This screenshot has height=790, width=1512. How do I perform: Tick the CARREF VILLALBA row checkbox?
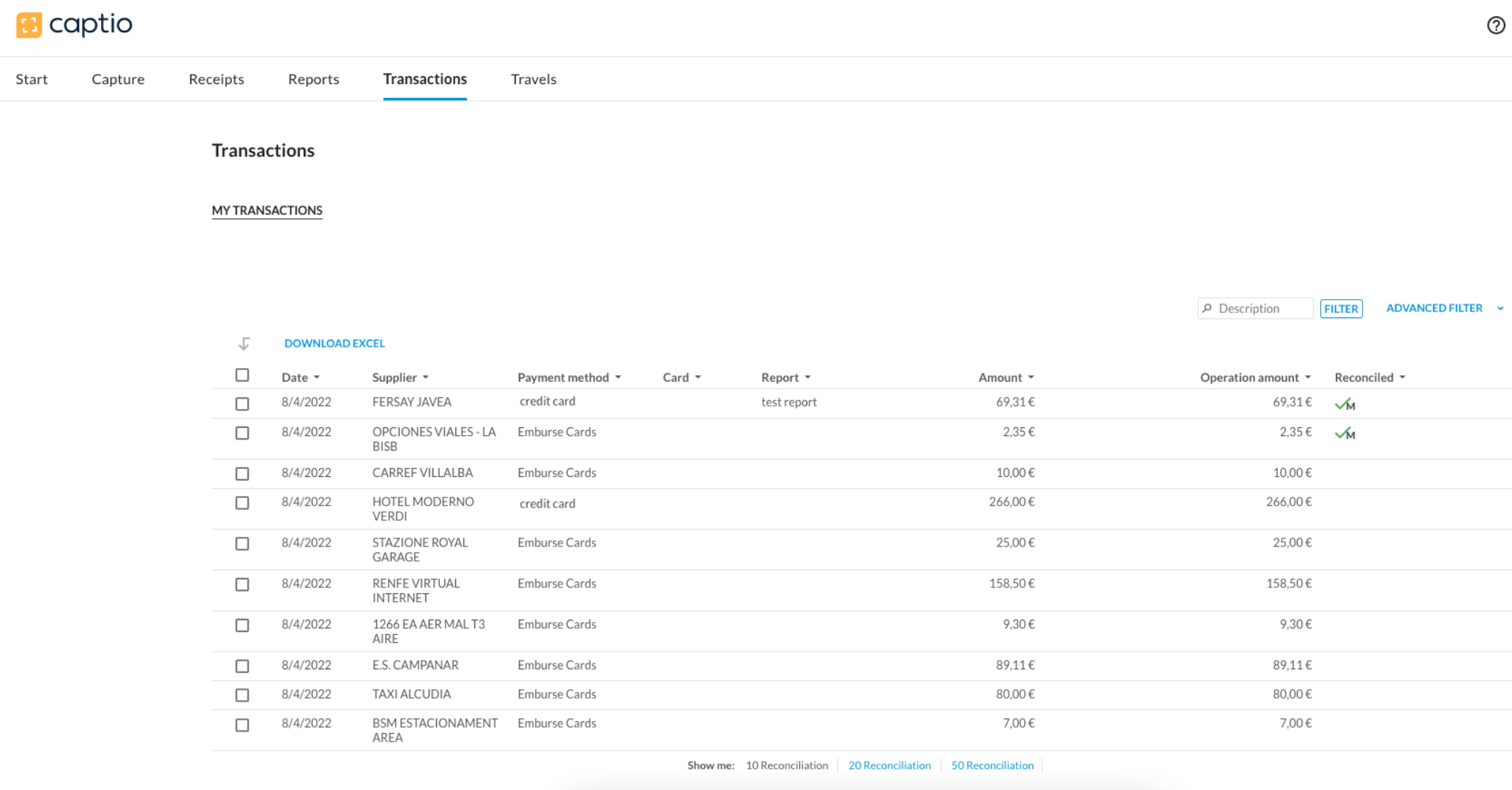click(x=242, y=474)
